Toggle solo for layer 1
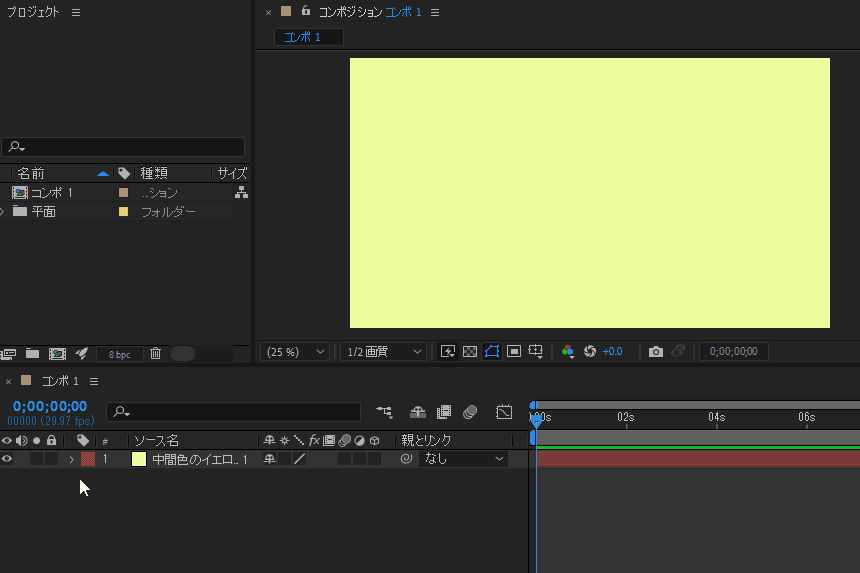 (x=36, y=459)
